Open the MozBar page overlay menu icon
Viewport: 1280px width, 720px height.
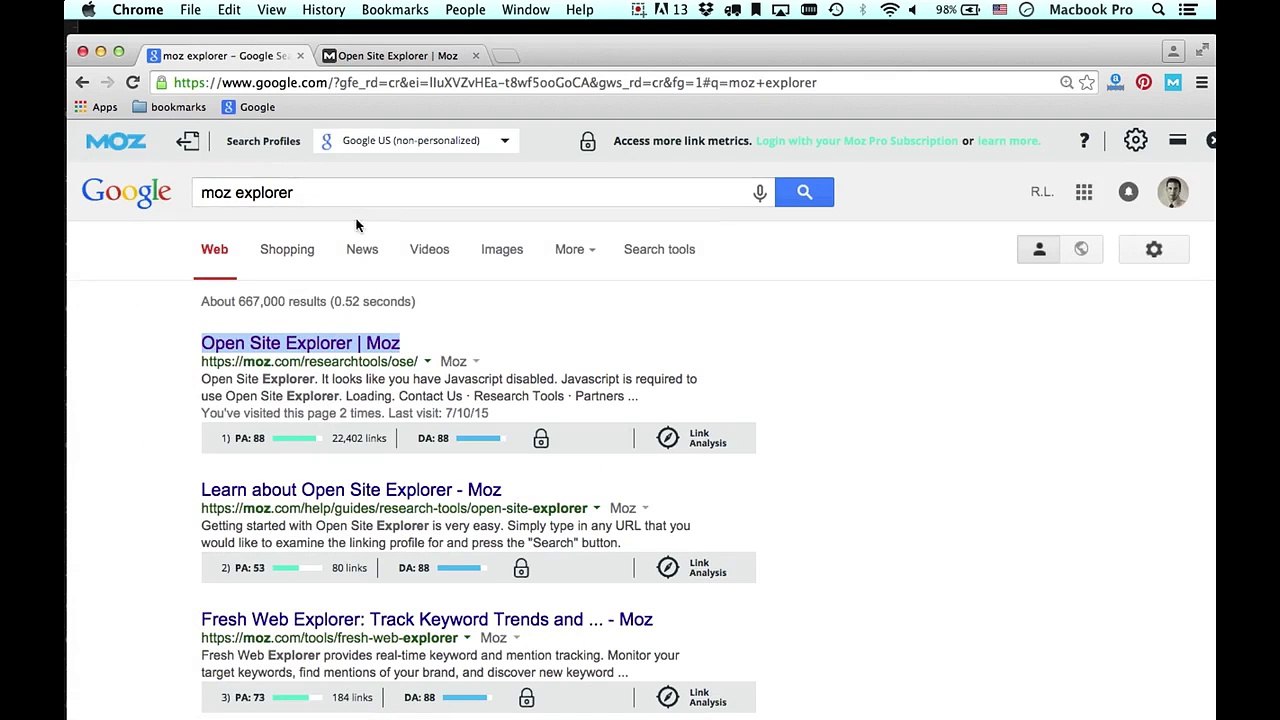[x=1178, y=141]
